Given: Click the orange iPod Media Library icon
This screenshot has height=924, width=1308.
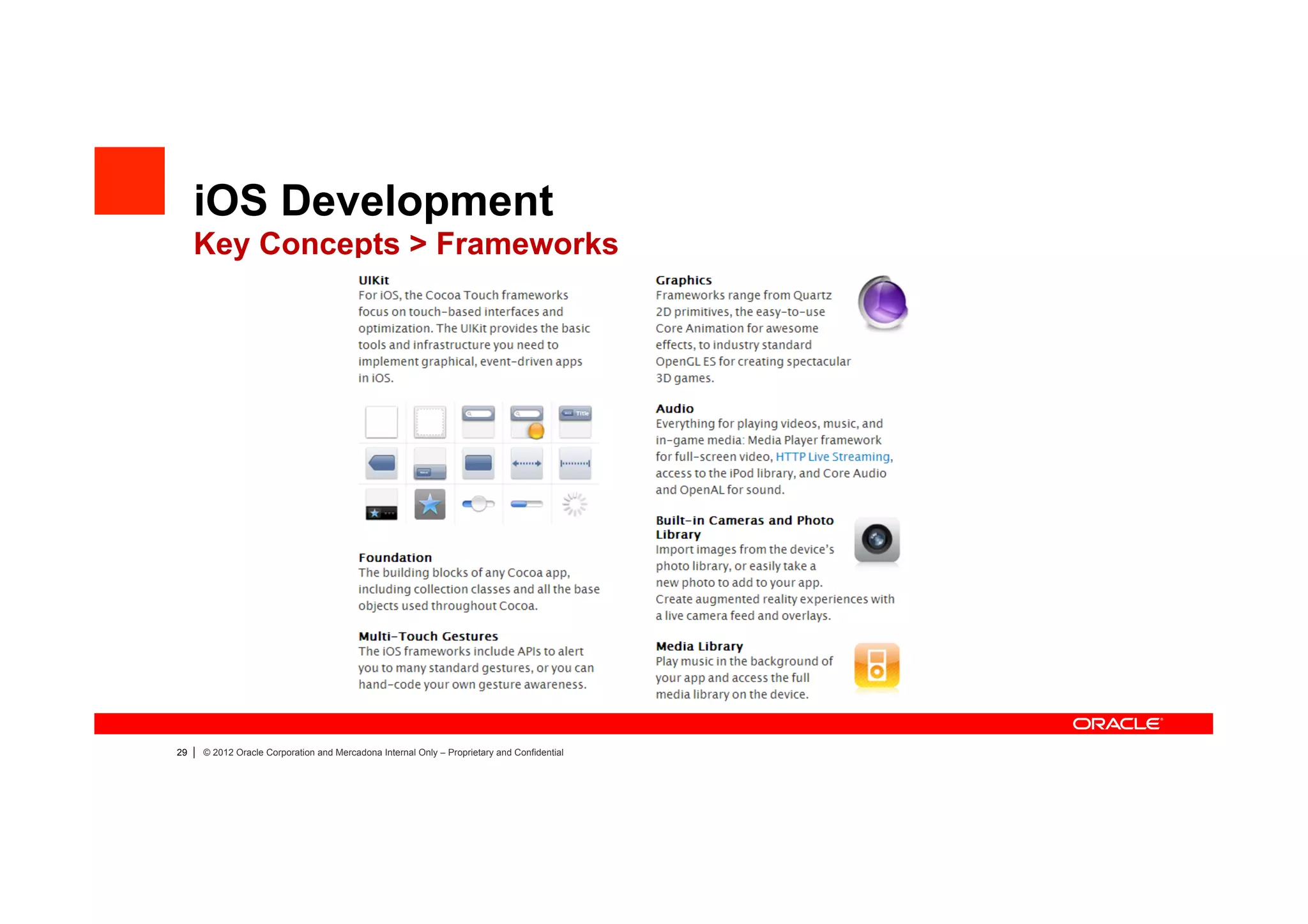Looking at the screenshot, I should 877,666.
